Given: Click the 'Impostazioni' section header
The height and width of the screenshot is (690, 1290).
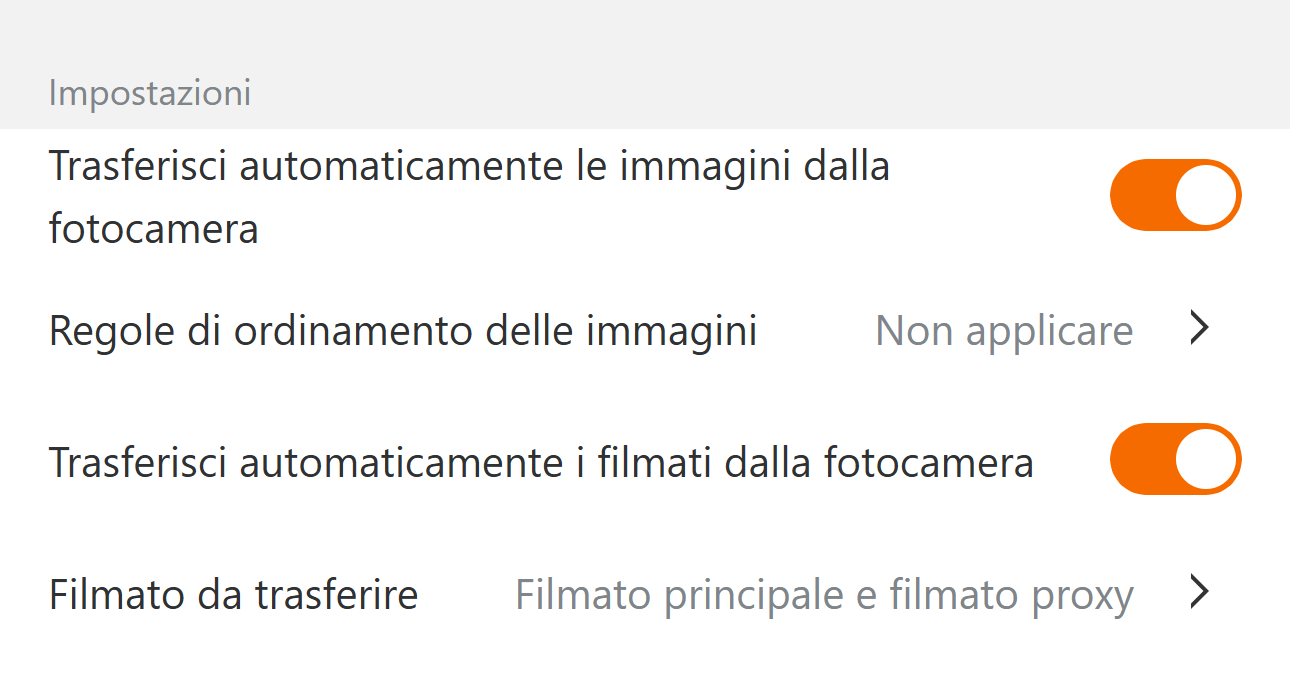Looking at the screenshot, I should pyautogui.click(x=149, y=93).
